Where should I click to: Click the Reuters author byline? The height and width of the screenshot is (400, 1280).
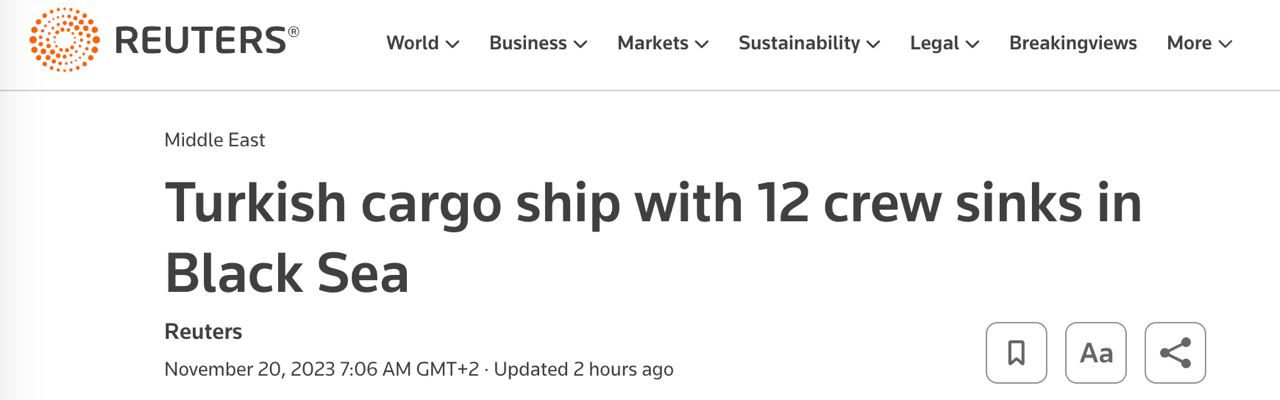(203, 331)
